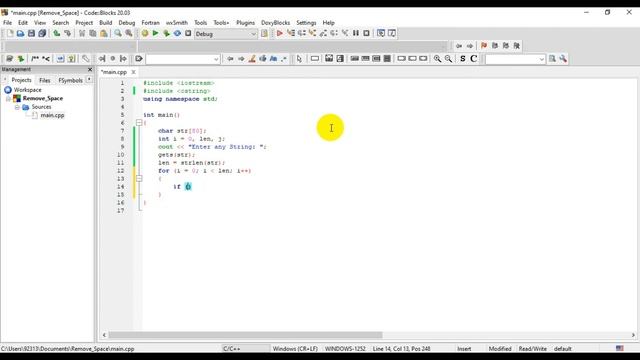640x360 pixels.
Task: Click the scrollbar left arrow
Action: coord(104,335)
